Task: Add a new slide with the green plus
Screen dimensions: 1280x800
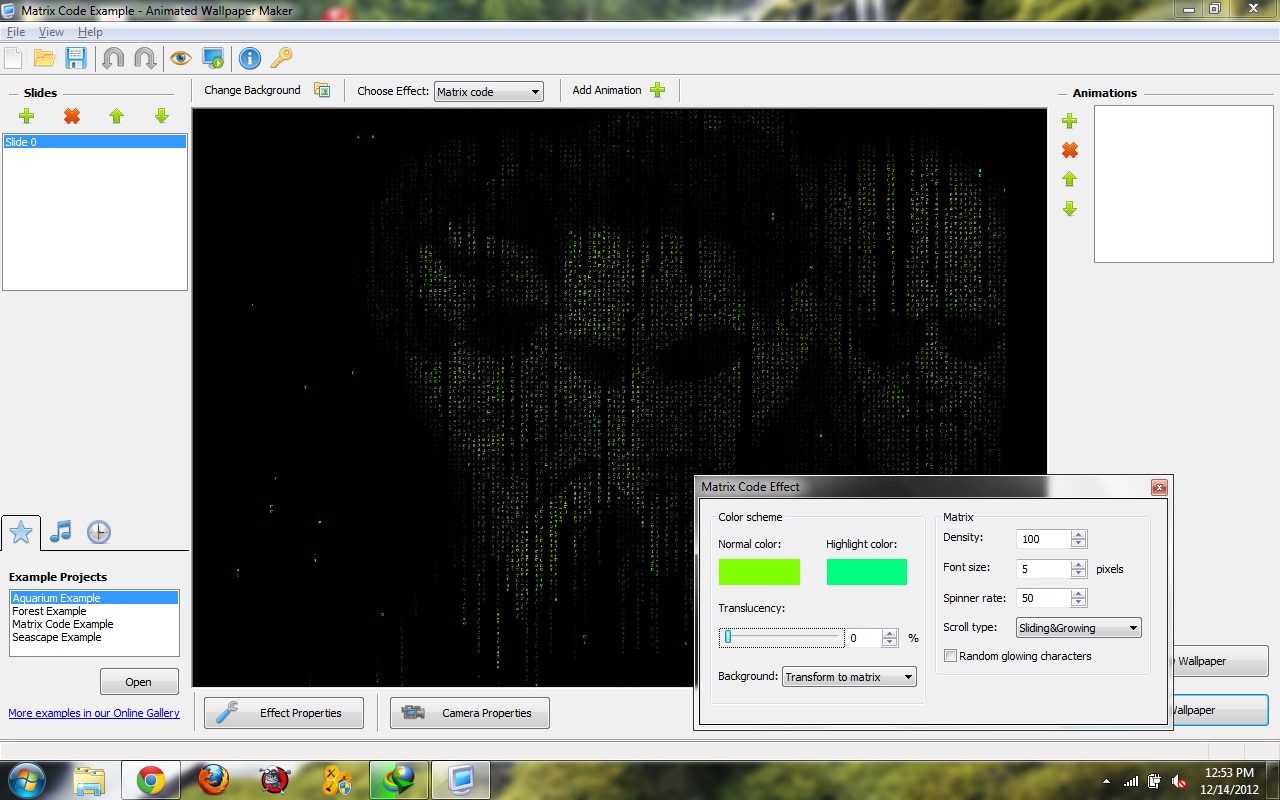Action: pyautogui.click(x=27, y=116)
